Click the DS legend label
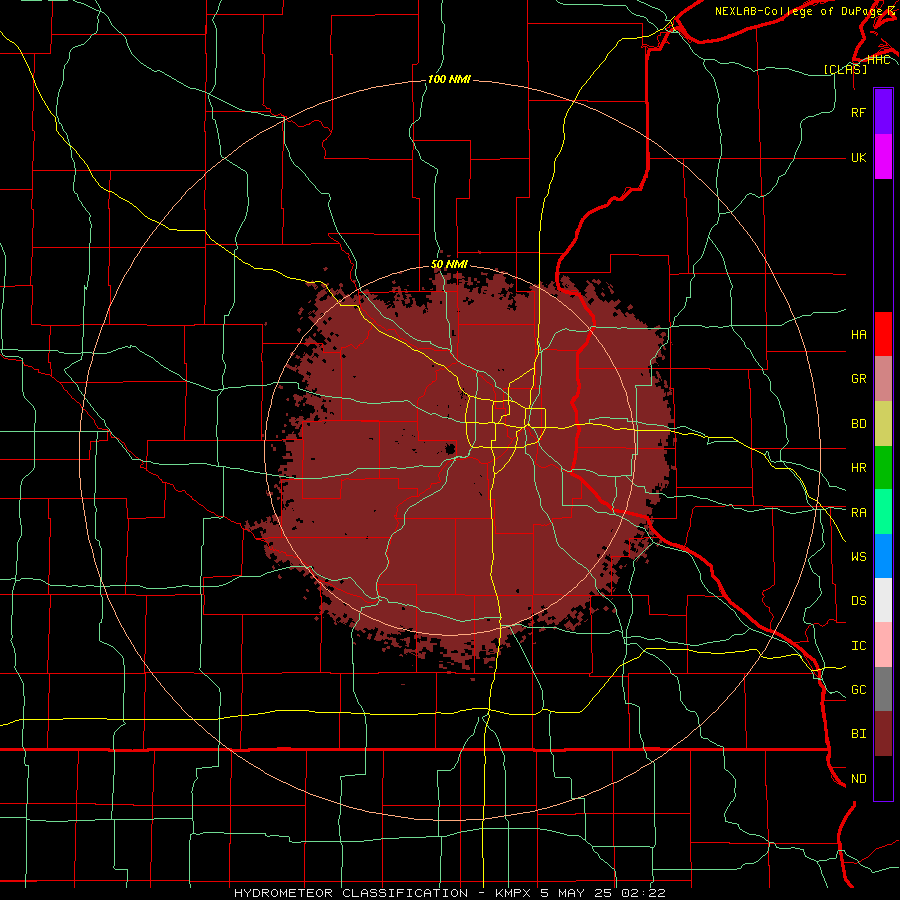Screen dimensions: 900x900 [858, 601]
